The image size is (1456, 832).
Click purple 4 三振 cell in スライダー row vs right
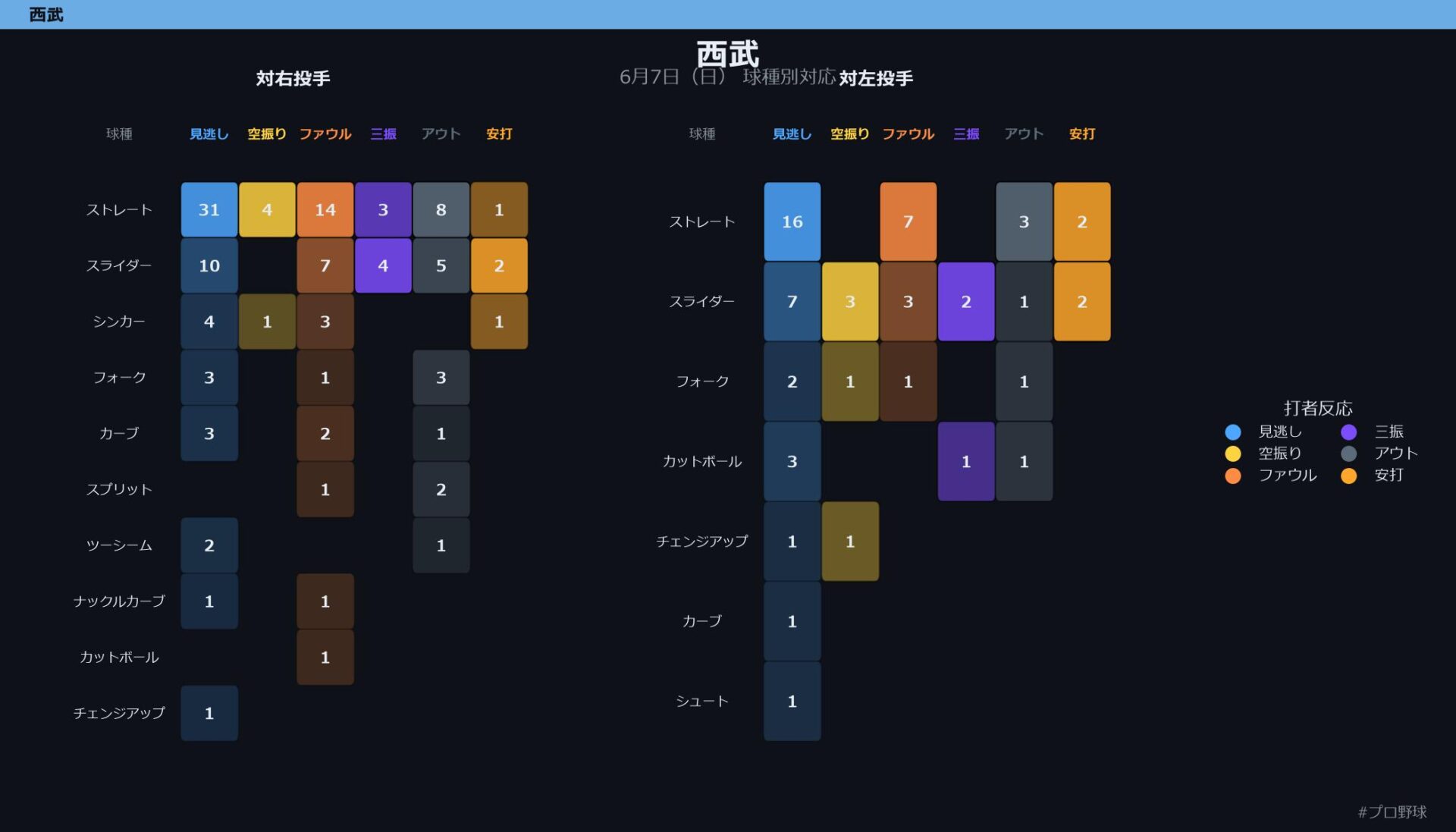pyautogui.click(x=383, y=265)
